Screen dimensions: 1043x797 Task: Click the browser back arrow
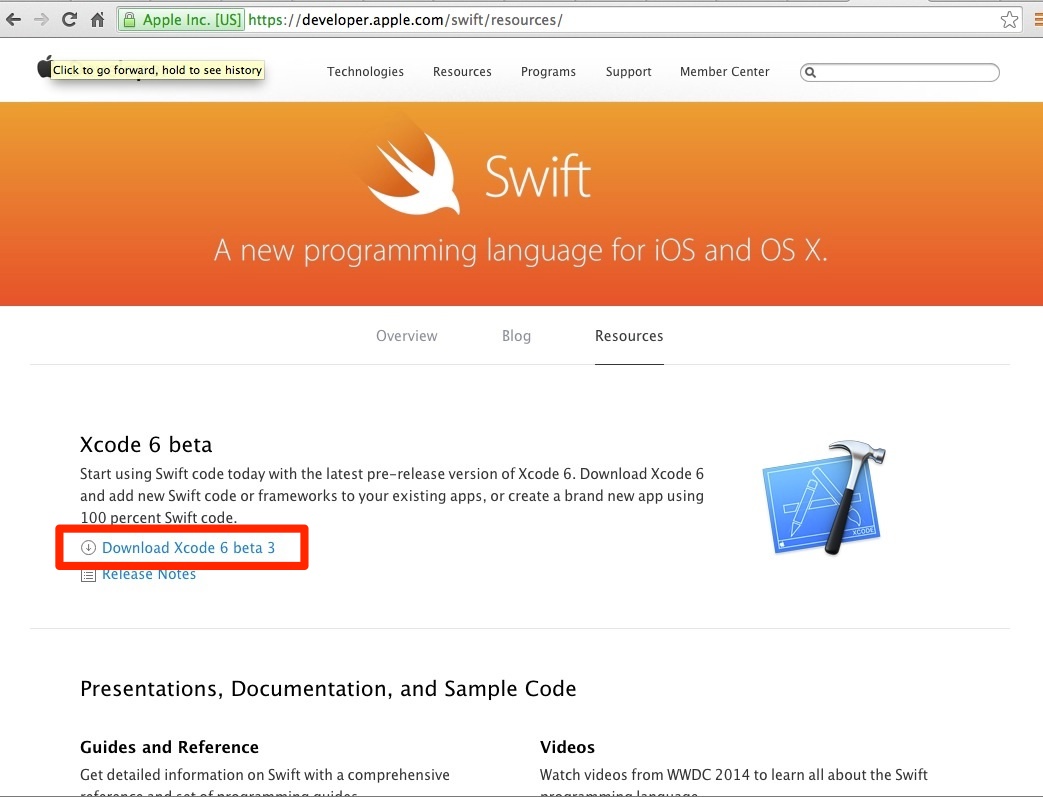[13, 20]
